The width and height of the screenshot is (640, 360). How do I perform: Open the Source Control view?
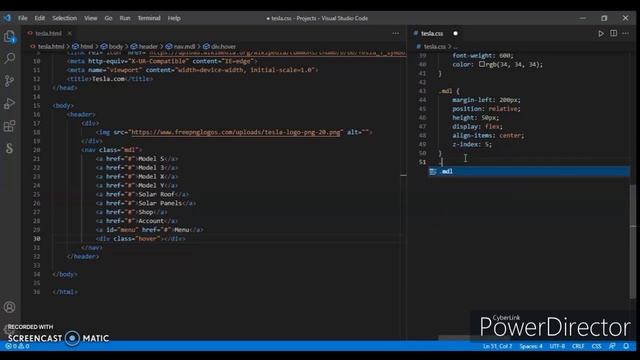(9, 80)
